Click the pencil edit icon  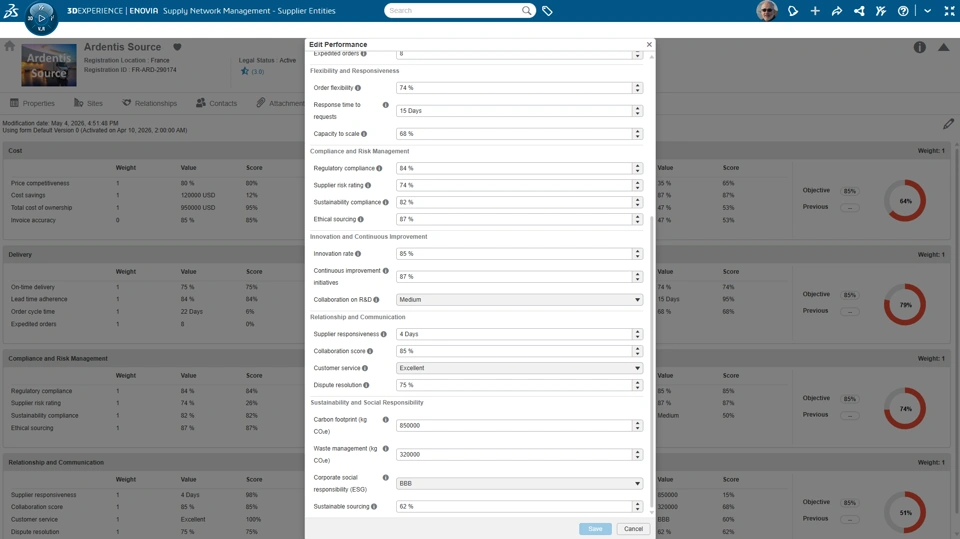[x=948, y=124]
